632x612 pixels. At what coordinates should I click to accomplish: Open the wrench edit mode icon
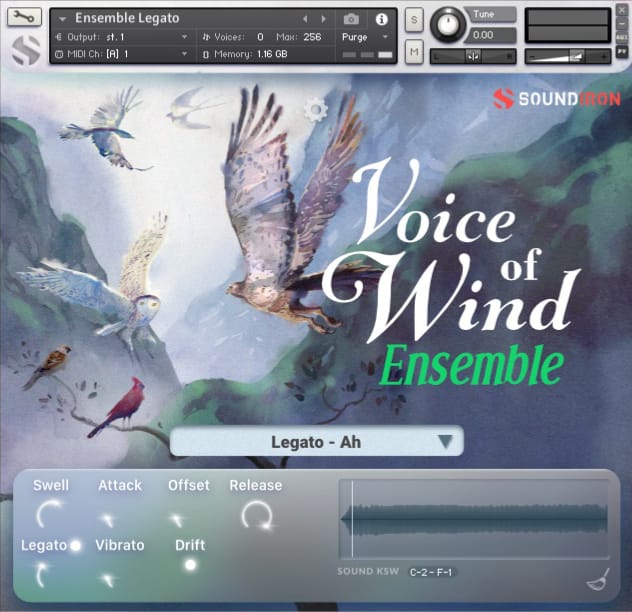click(x=24, y=17)
